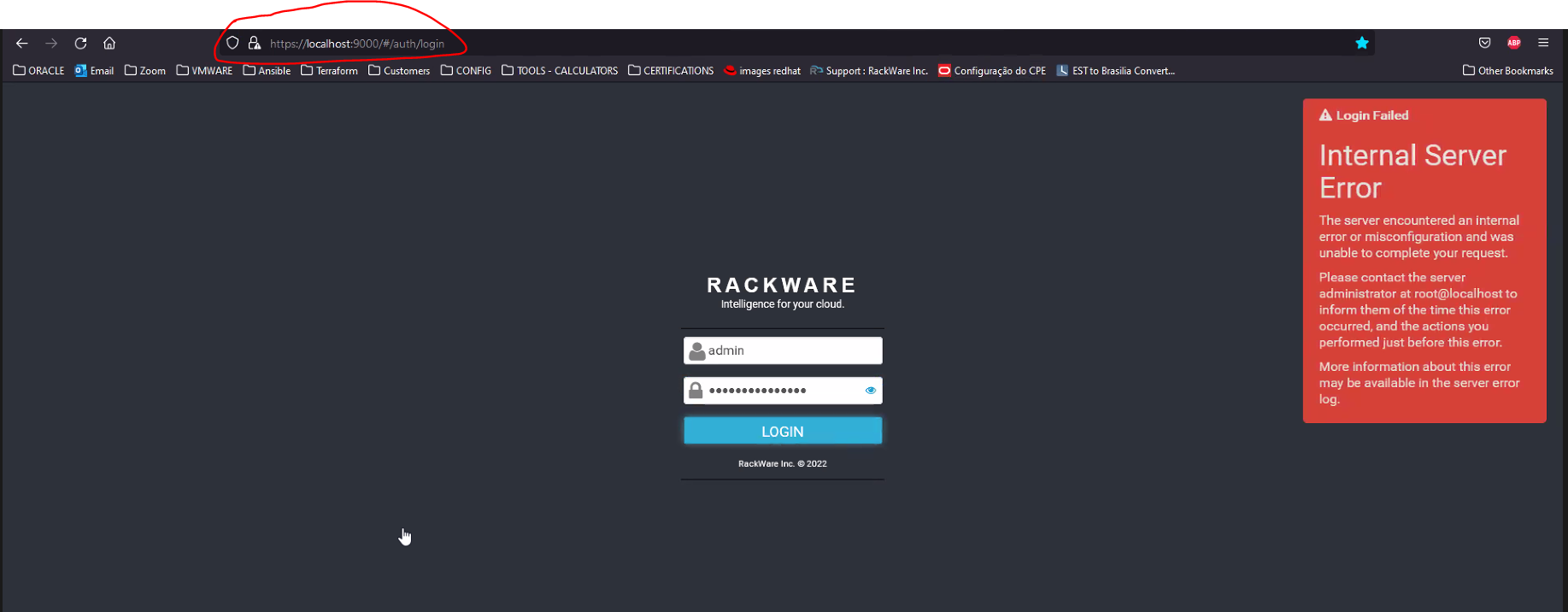Open the images redhat bookmark
Viewport: 1568px width, 612px height.
762,71
